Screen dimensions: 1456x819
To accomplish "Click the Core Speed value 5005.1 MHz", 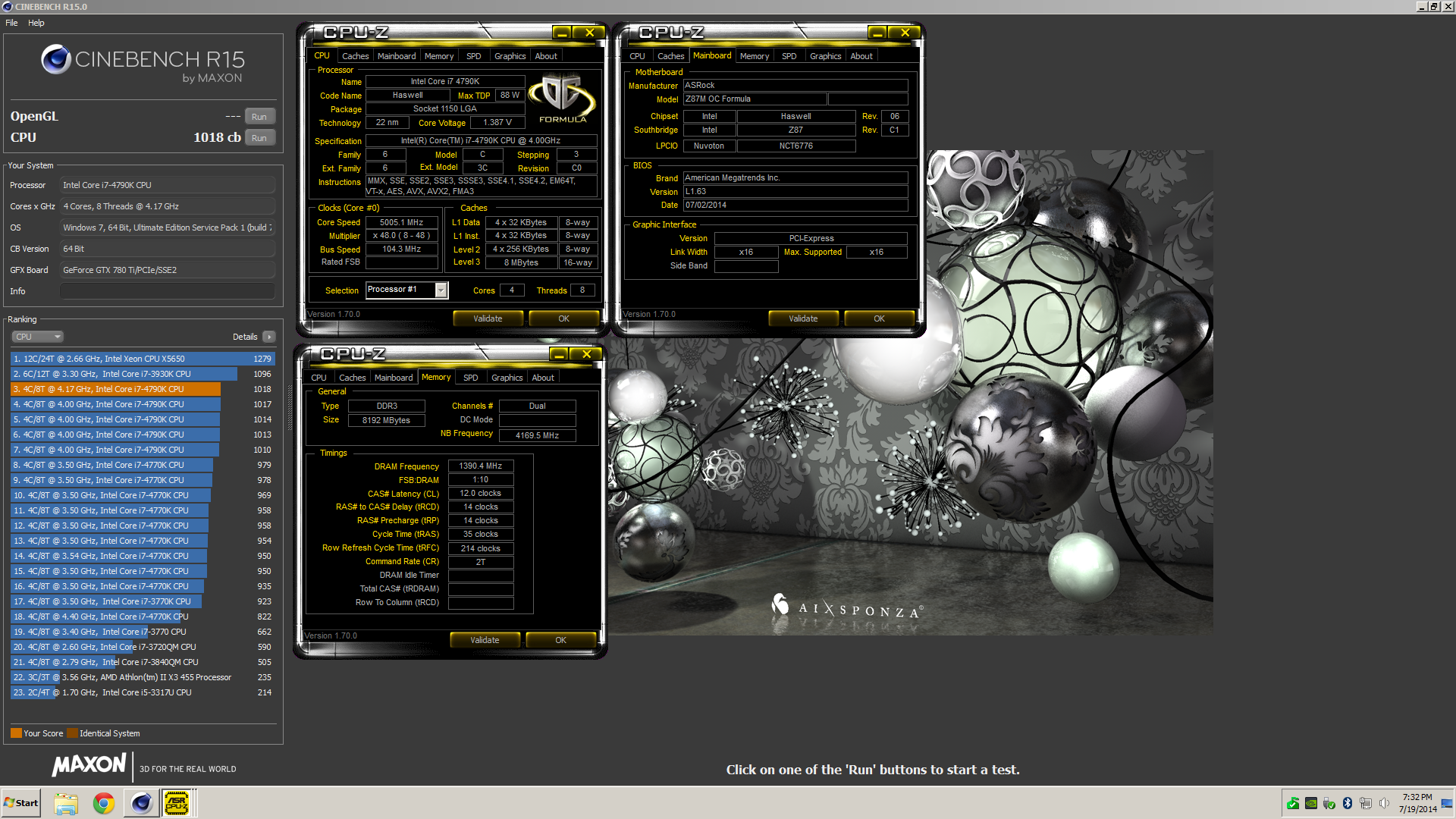I will [402, 222].
